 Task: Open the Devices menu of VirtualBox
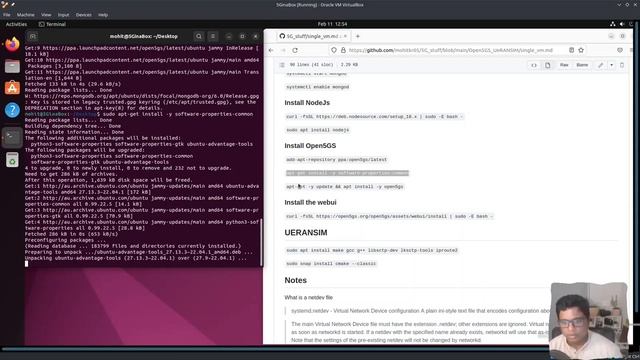pos(84,15)
